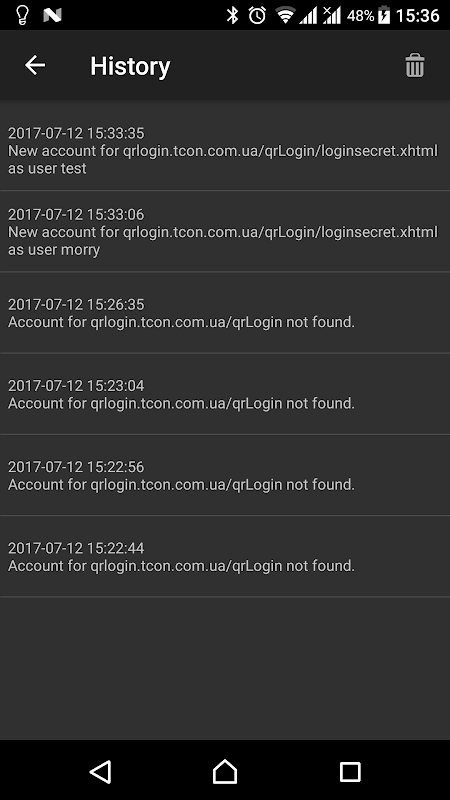This screenshot has width=450, height=800.
Task: Open the 15:33:35 entry for user test
Action: (x=225, y=150)
